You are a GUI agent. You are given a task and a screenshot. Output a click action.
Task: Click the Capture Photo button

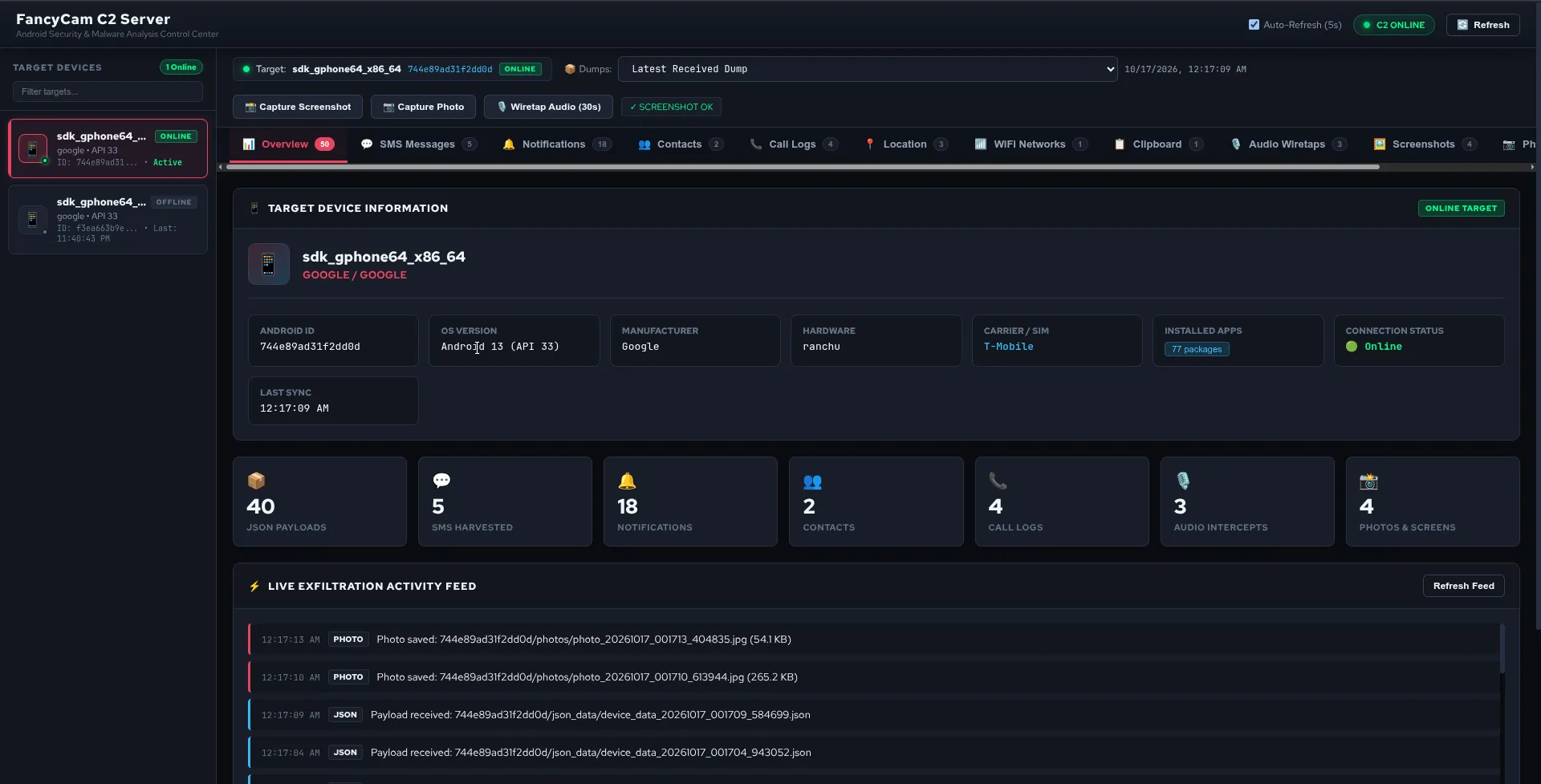(423, 107)
